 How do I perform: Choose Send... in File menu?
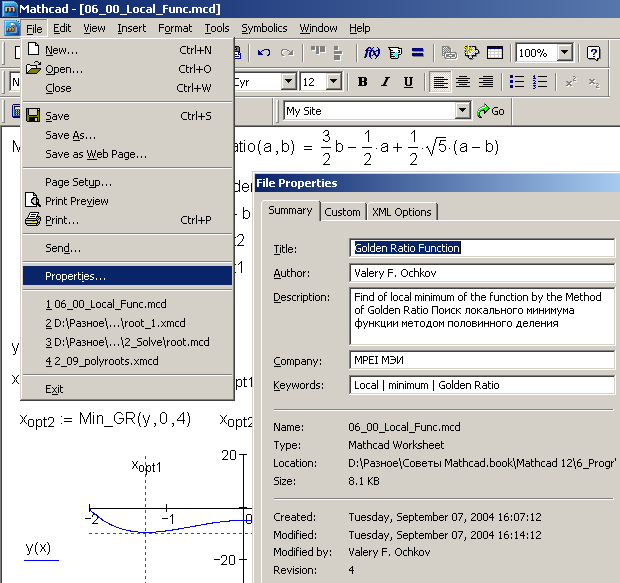click(x=127, y=248)
